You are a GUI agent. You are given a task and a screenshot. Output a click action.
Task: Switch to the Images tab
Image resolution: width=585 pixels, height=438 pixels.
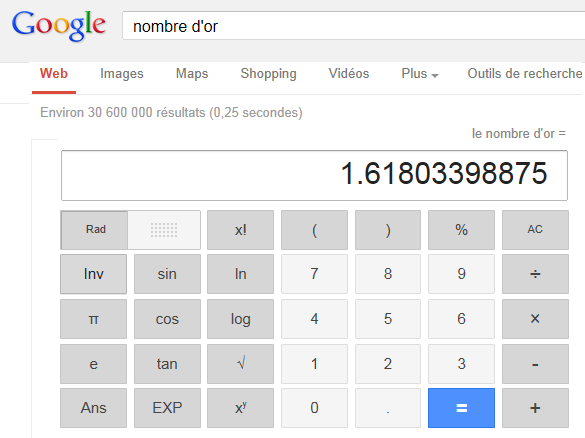[x=122, y=74]
